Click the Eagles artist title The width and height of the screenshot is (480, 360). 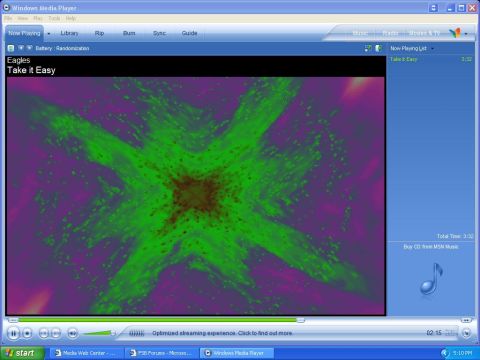pyautogui.click(x=19, y=60)
